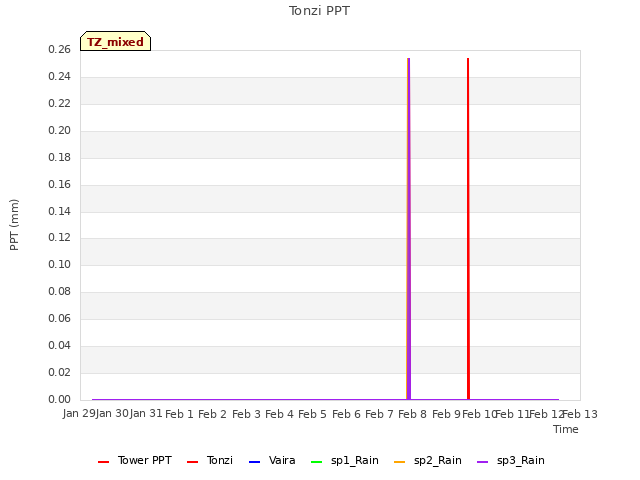Click the Feb 6 x-axis tick label

346,414
